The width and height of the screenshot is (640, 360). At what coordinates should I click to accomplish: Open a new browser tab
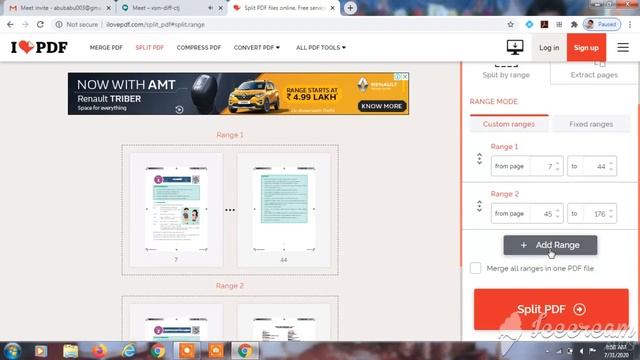(350, 8)
